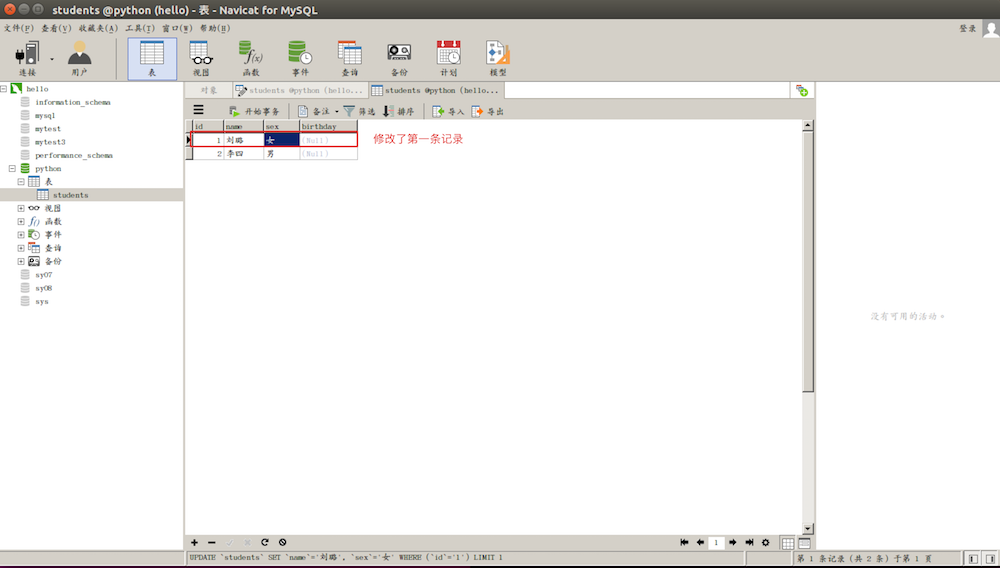
Task: Expand the 视图 node under python
Action: point(21,208)
